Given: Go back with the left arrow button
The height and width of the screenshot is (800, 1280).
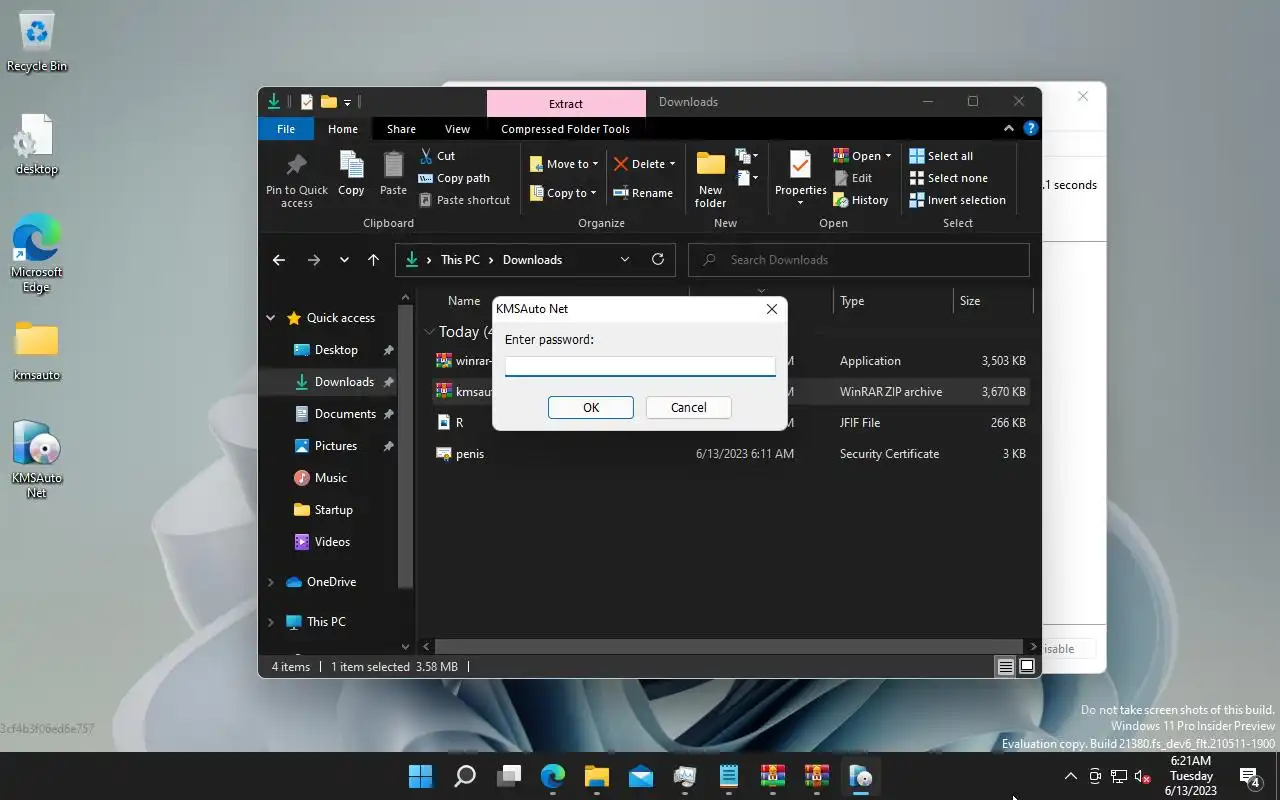Looking at the screenshot, I should coord(279,260).
